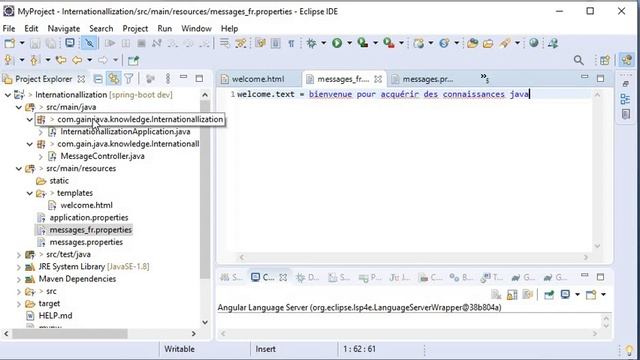Toggle Show Whitespace Characters pilcrow icon

[291, 43]
